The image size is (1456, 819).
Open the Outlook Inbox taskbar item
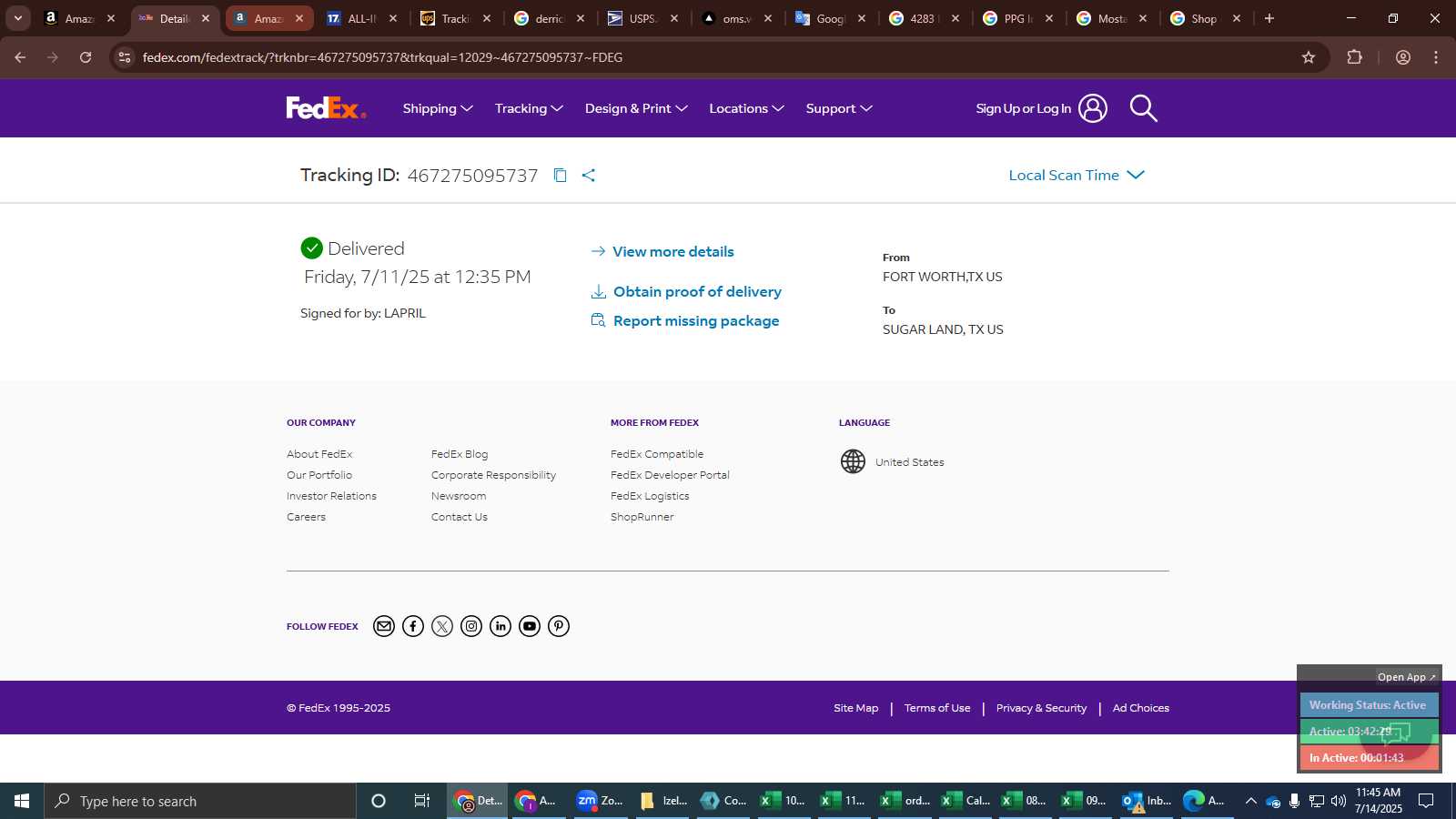[x=1146, y=801]
